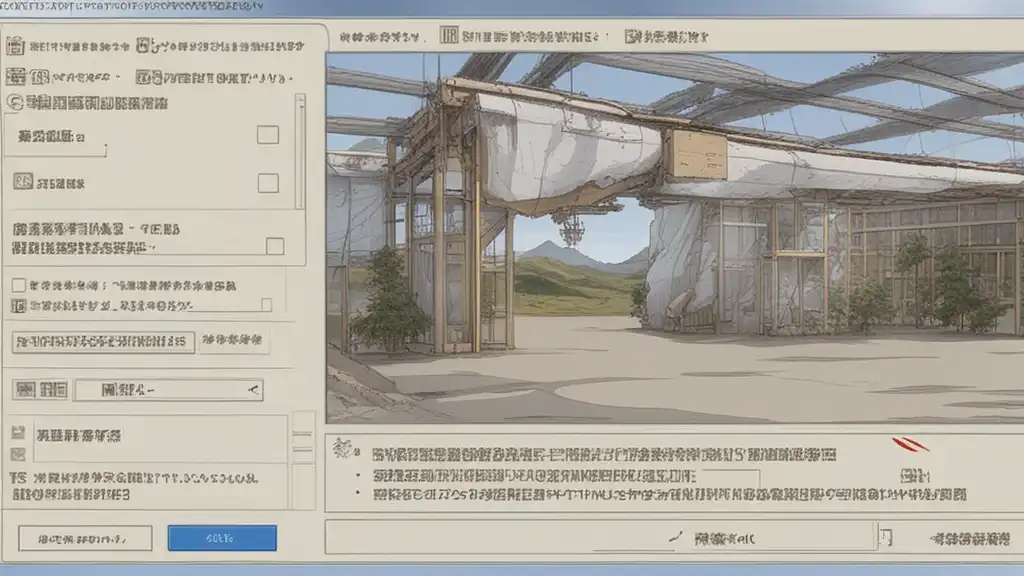Tick the second checkbox in the scrollable list
This screenshot has width=1024, height=576.
pyautogui.click(x=267, y=183)
